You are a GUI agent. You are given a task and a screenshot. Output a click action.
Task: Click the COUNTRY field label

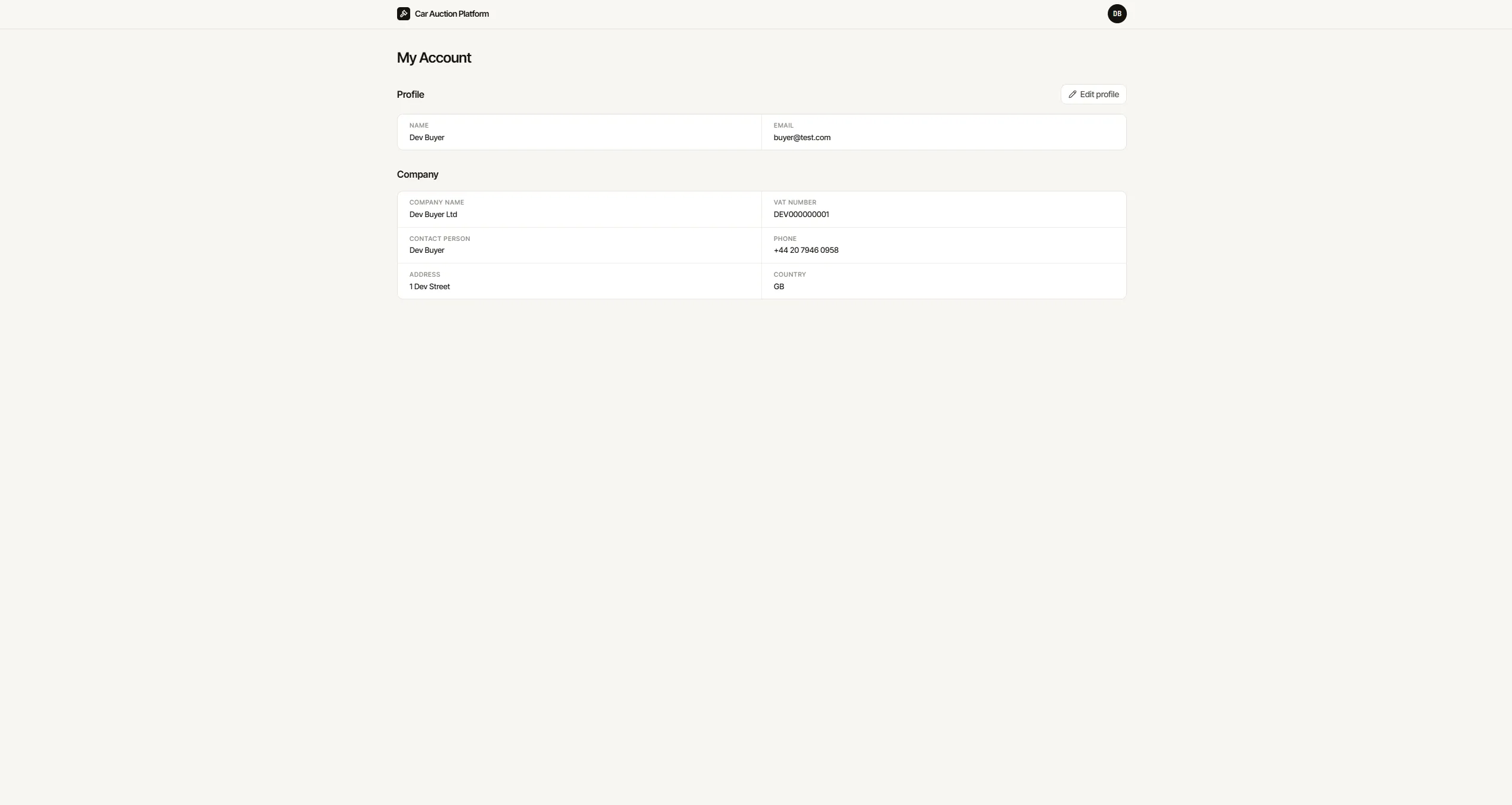(790, 274)
